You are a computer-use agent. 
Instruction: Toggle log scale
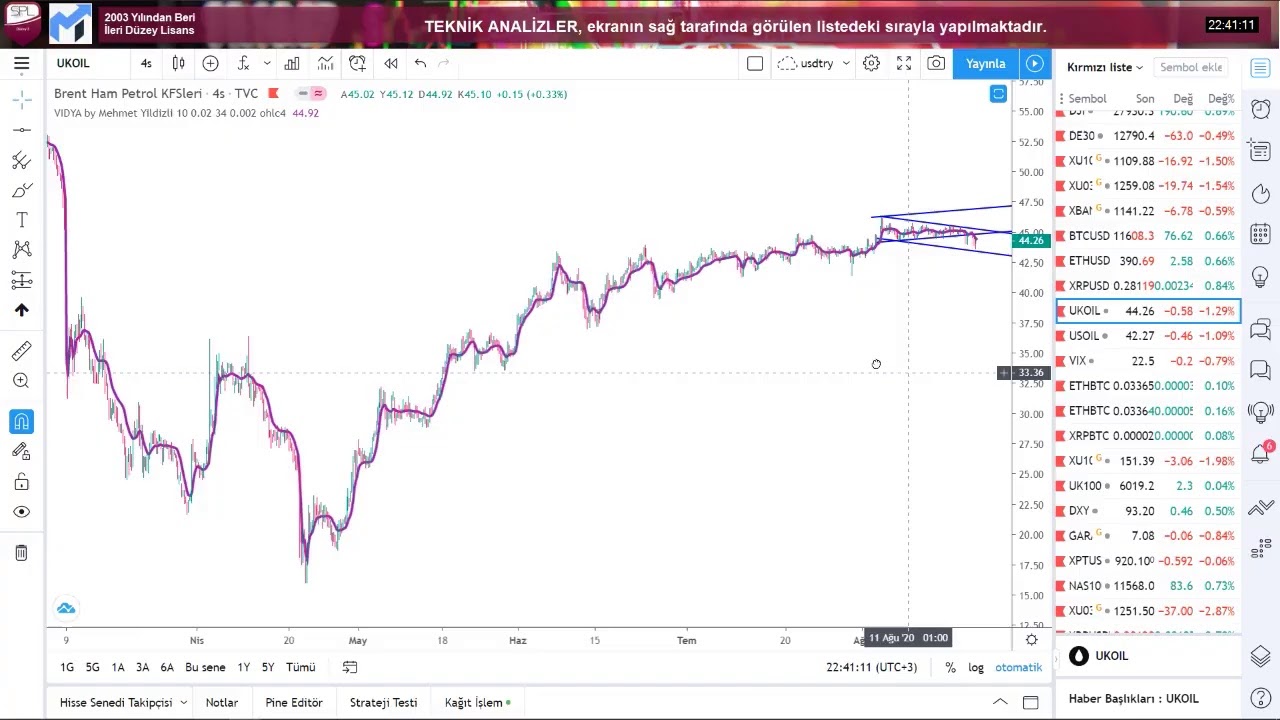(976, 667)
